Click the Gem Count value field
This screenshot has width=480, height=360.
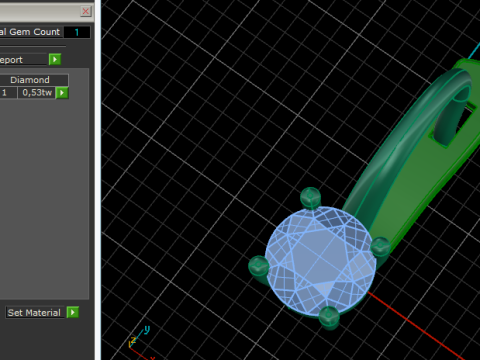coord(77,32)
